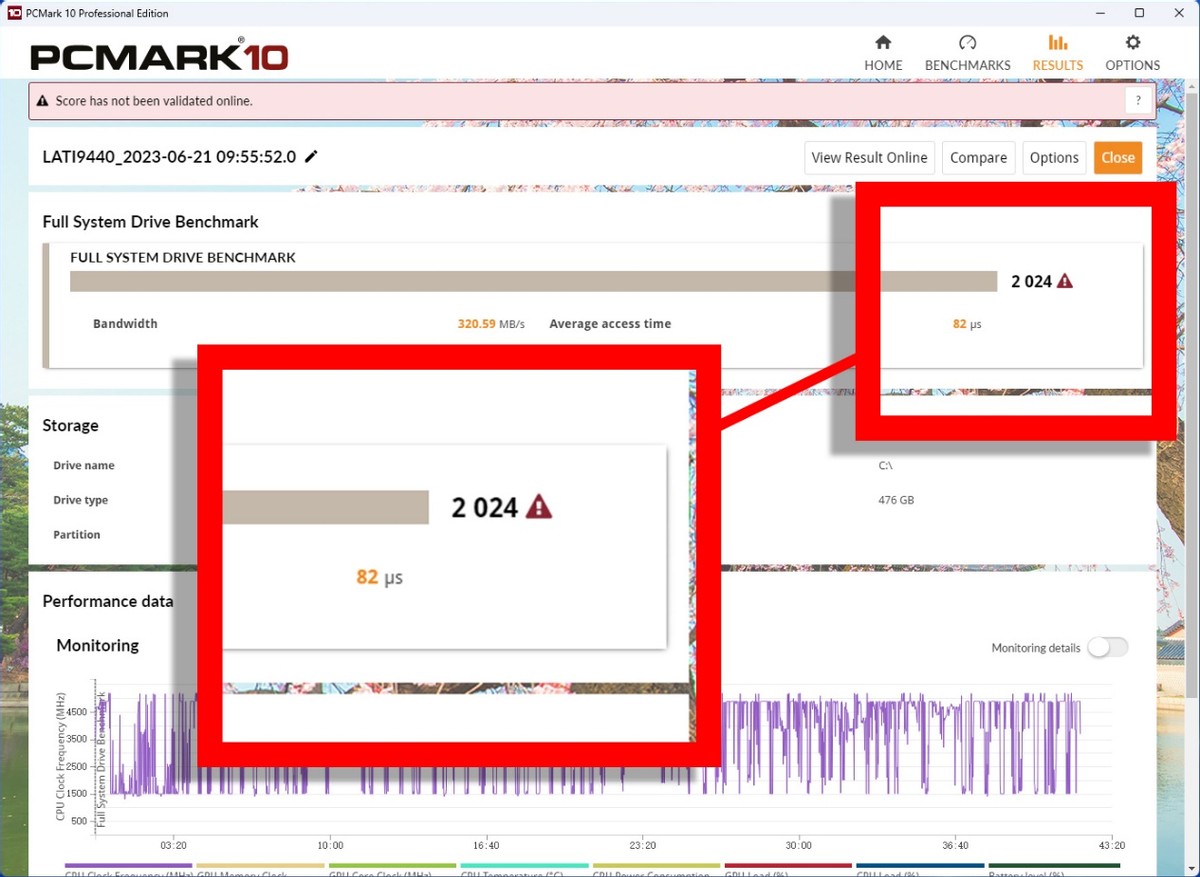Click 'Score has not been validated online.' message
Screen dimensions: 1200x877
[153, 101]
